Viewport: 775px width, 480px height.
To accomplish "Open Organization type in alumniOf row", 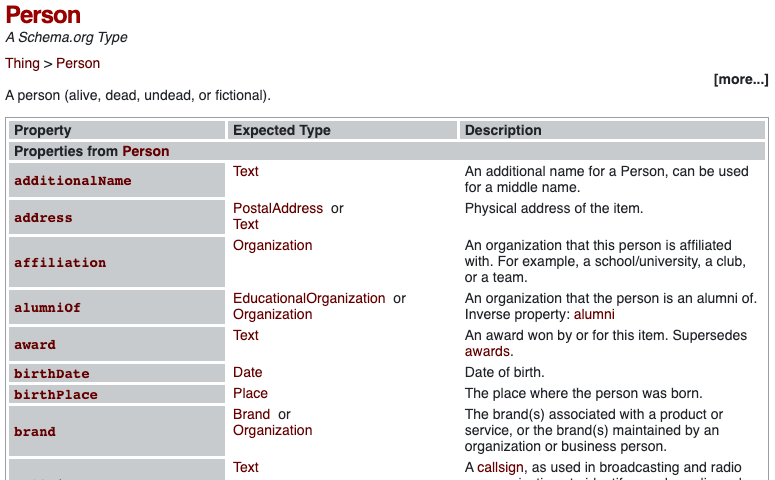I will [x=272, y=314].
